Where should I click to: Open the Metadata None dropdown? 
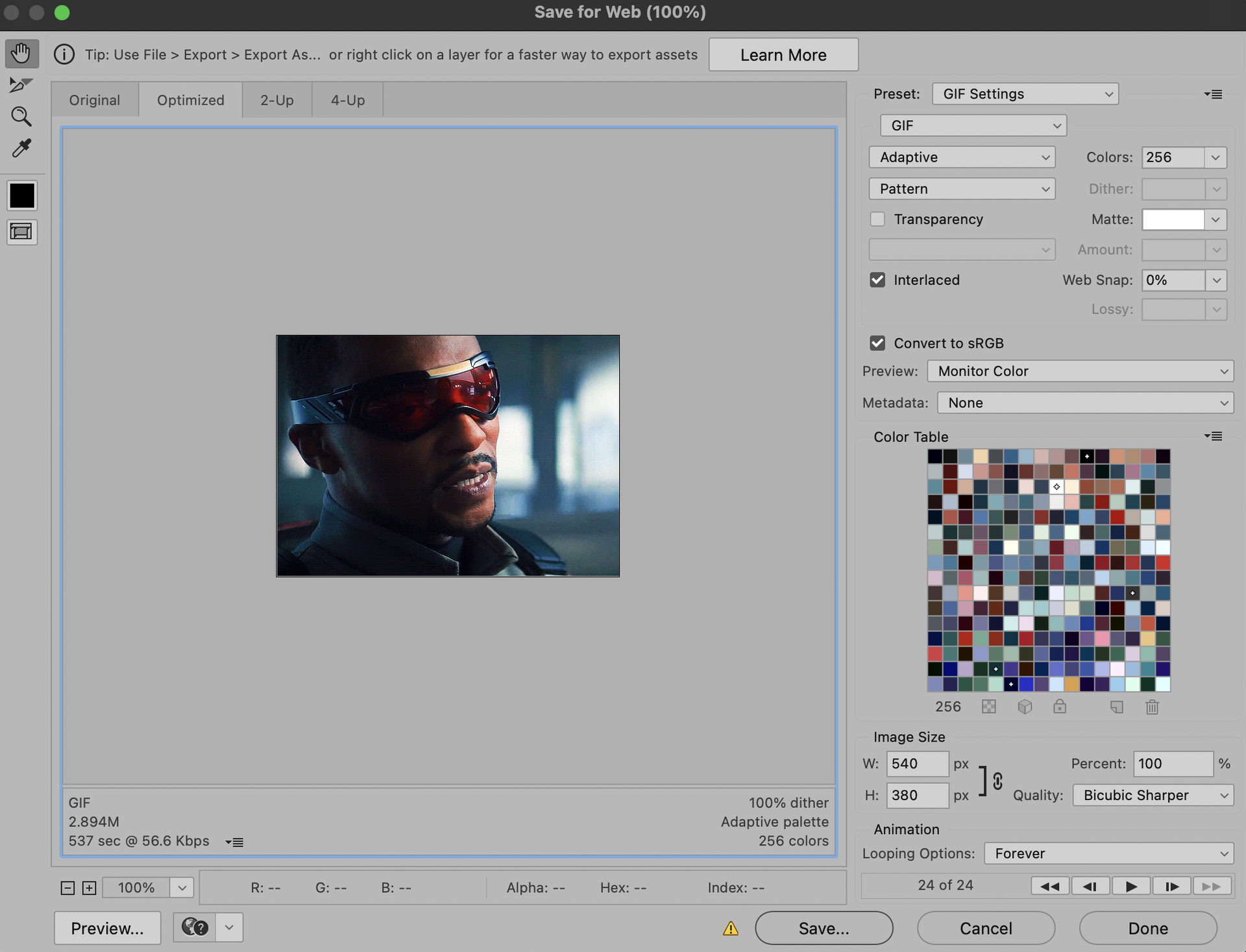[x=1086, y=403]
